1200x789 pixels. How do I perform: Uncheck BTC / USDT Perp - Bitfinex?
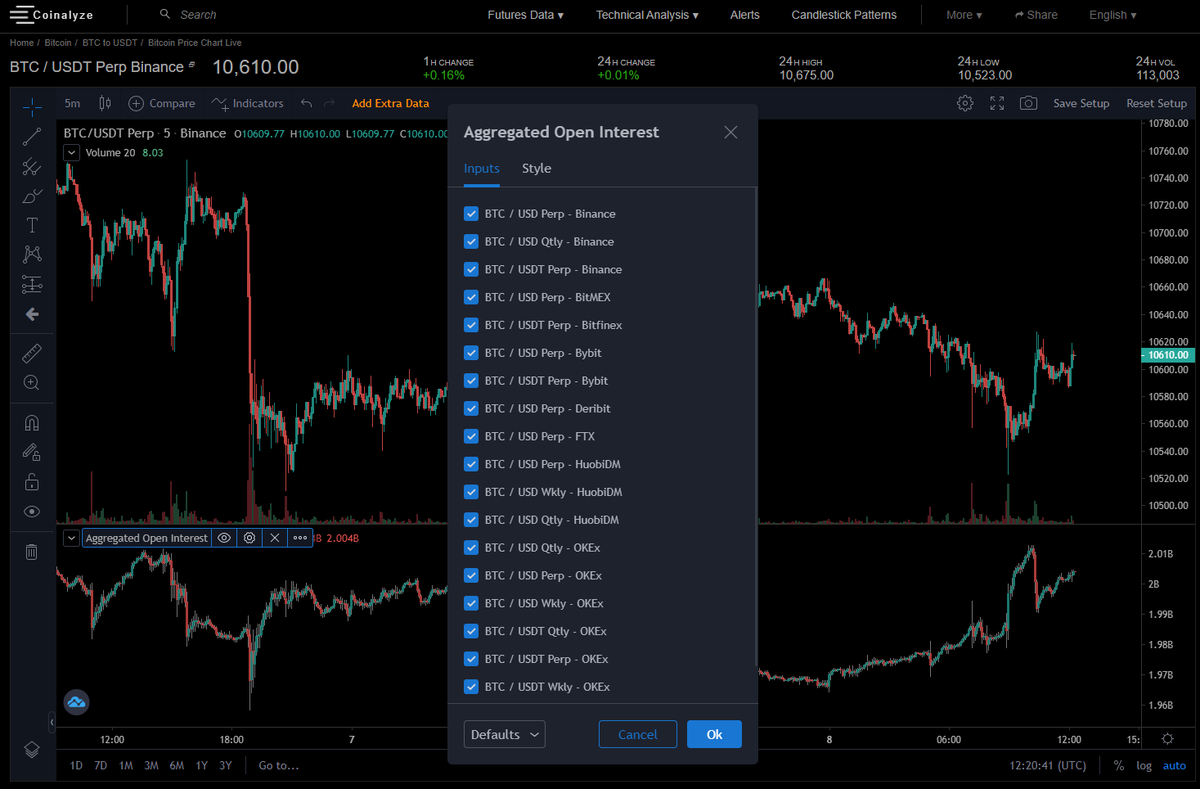point(471,325)
